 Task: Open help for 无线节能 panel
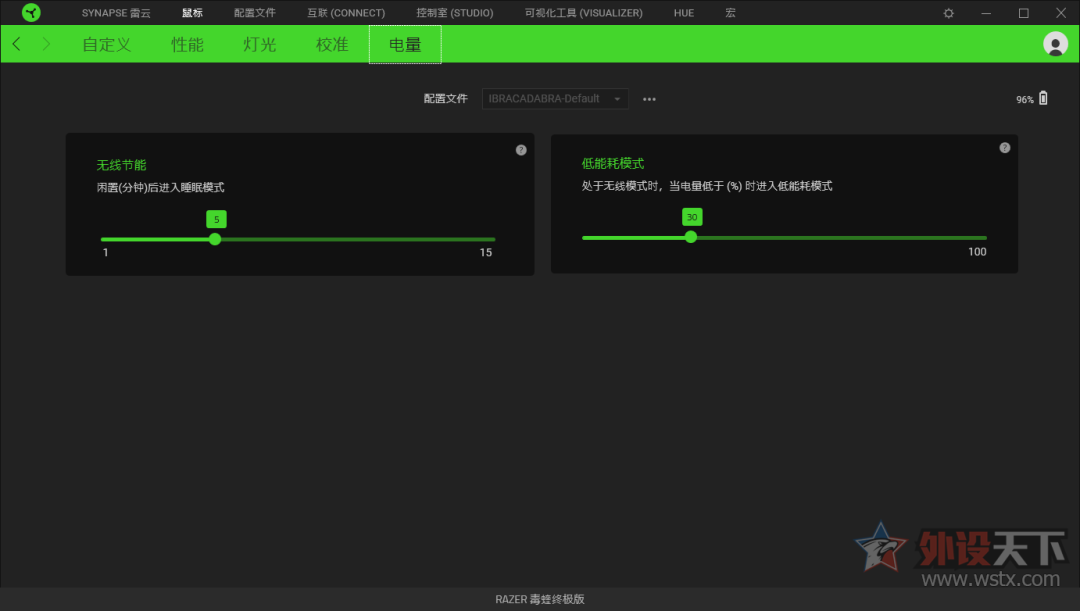[521, 150]
